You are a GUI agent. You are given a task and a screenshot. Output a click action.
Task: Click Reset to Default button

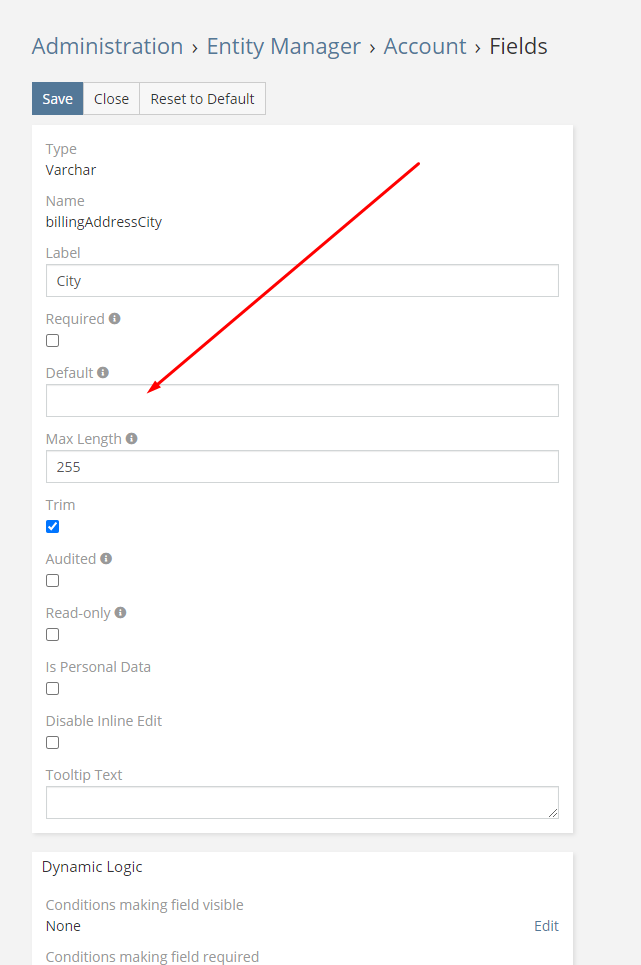[x=202, y=99]
